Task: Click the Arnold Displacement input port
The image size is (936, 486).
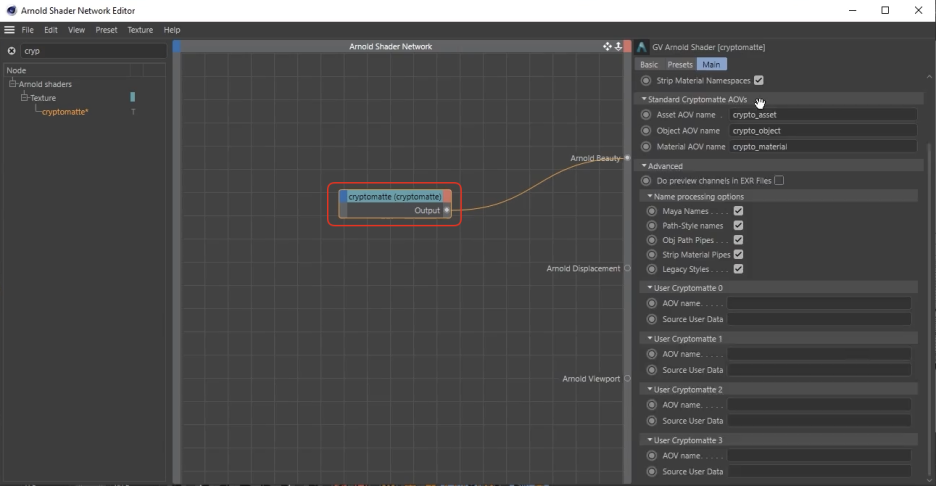Action: coord(627,269)
